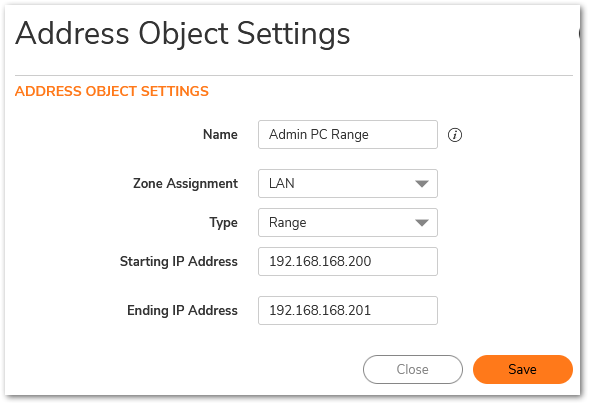Click the large Address Object Settings title
The width and height of the screenshot is (589, 404).
point(183,34)
